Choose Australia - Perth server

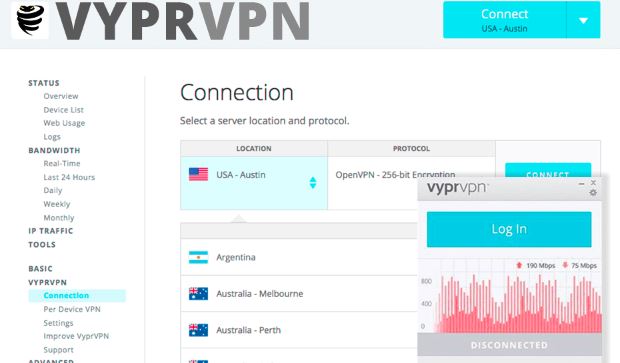[x=299, y=330]
